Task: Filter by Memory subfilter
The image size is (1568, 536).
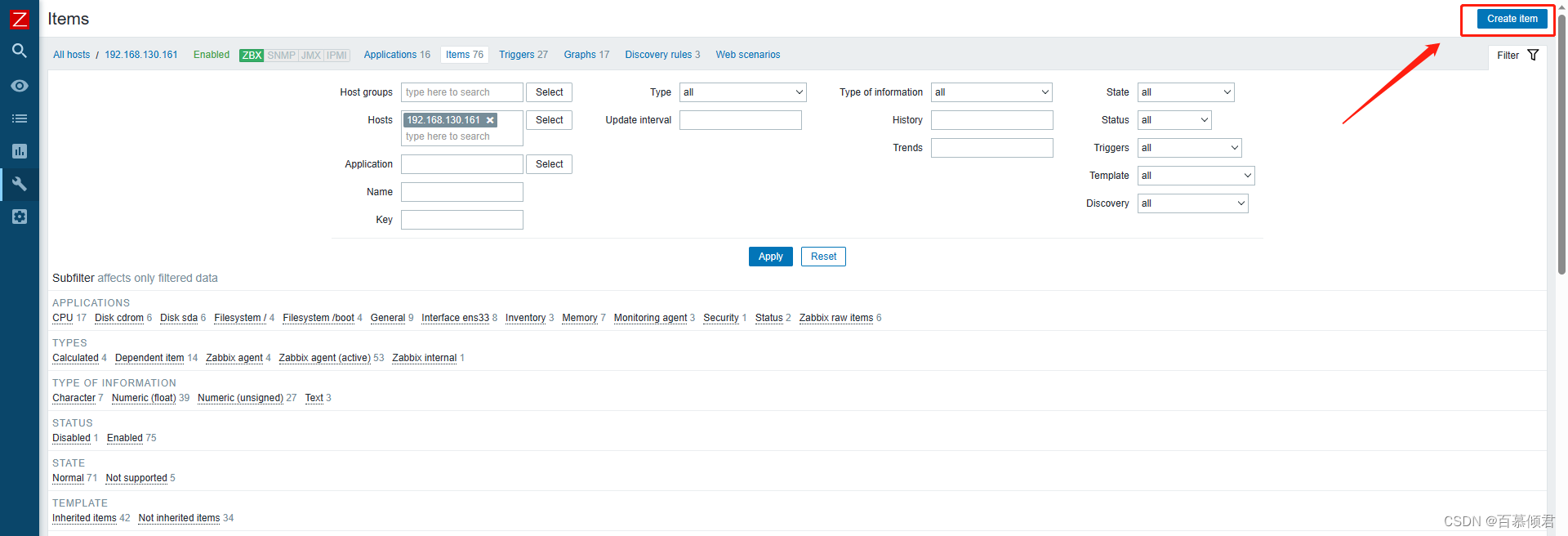Action: [x=580, y=318]
